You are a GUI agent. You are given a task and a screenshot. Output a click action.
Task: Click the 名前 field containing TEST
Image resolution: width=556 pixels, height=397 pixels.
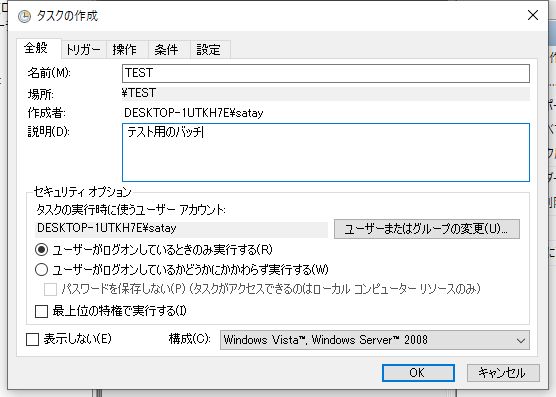coord(326,73)
